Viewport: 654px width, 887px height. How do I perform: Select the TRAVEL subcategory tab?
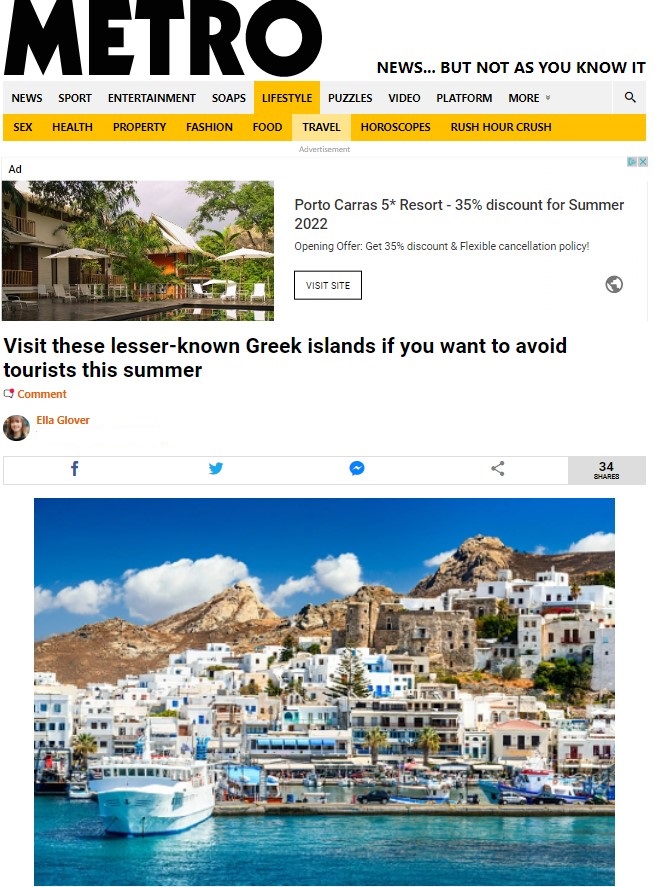[321, 127]
